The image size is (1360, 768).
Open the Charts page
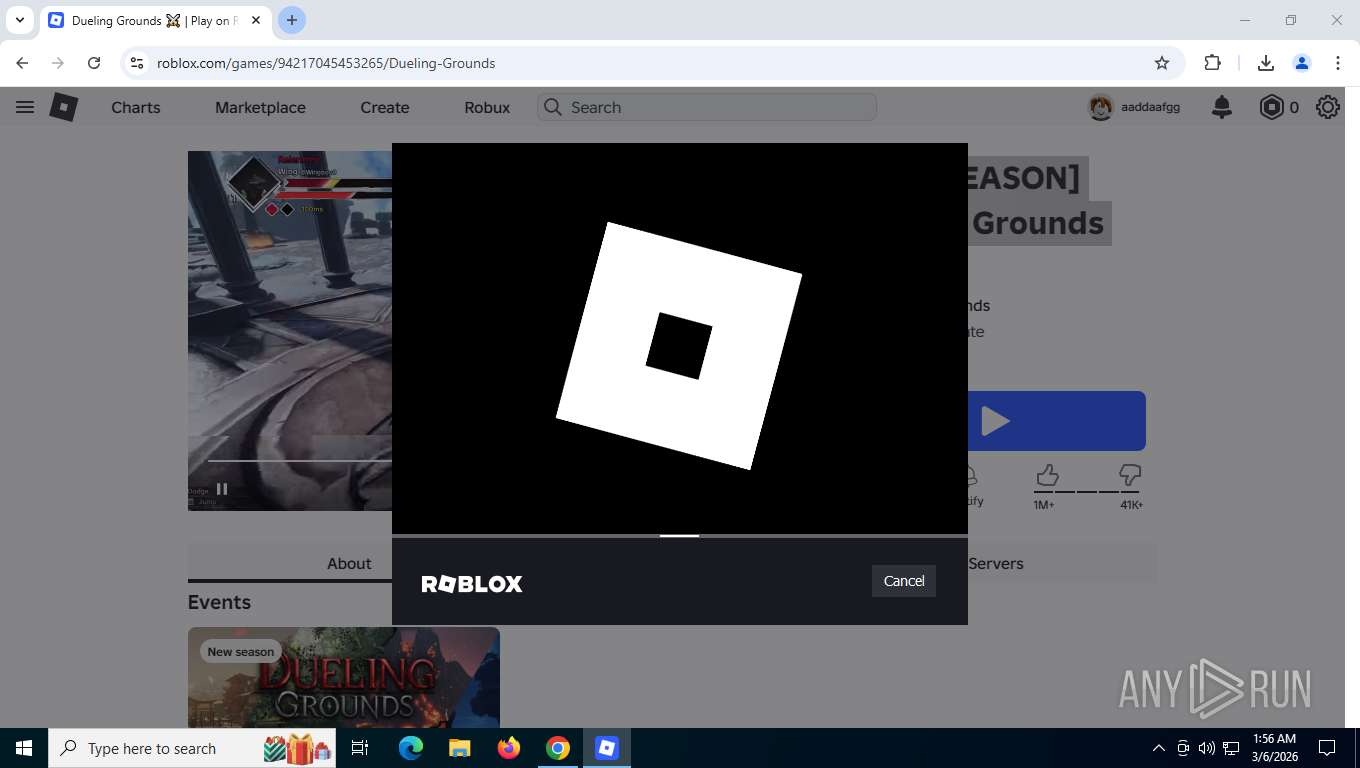136,107
